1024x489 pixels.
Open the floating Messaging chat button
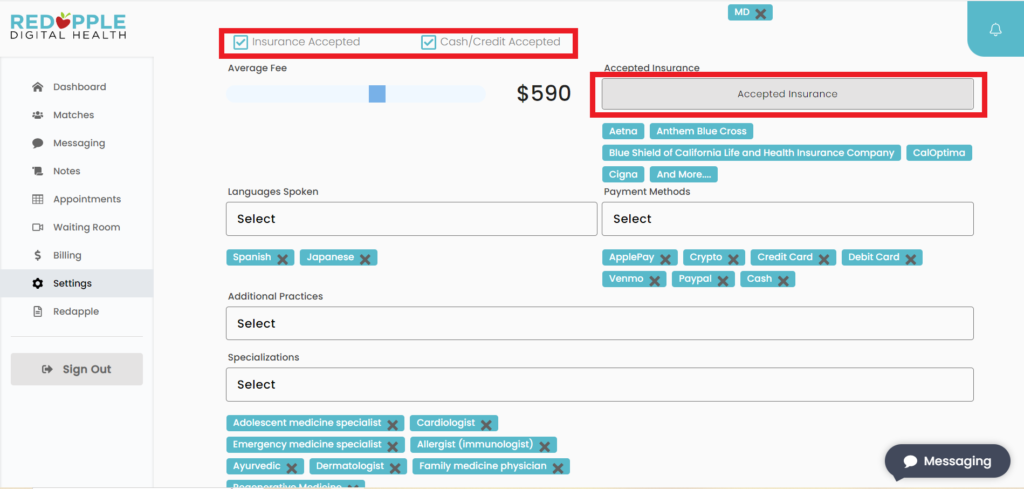[x=947, y=462]
